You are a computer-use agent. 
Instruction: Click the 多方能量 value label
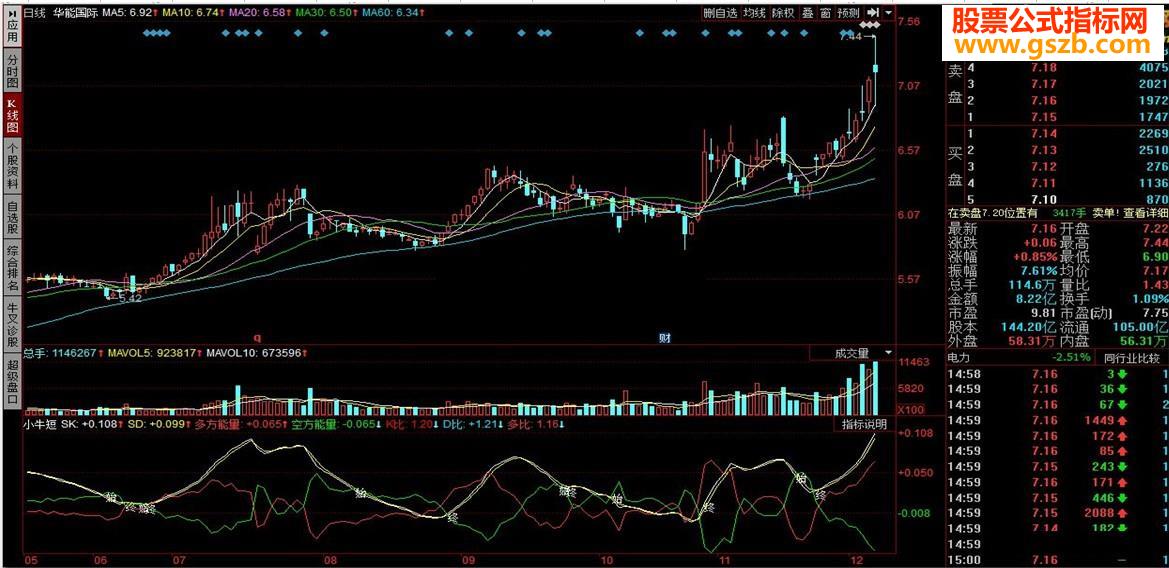coord(240,425)
